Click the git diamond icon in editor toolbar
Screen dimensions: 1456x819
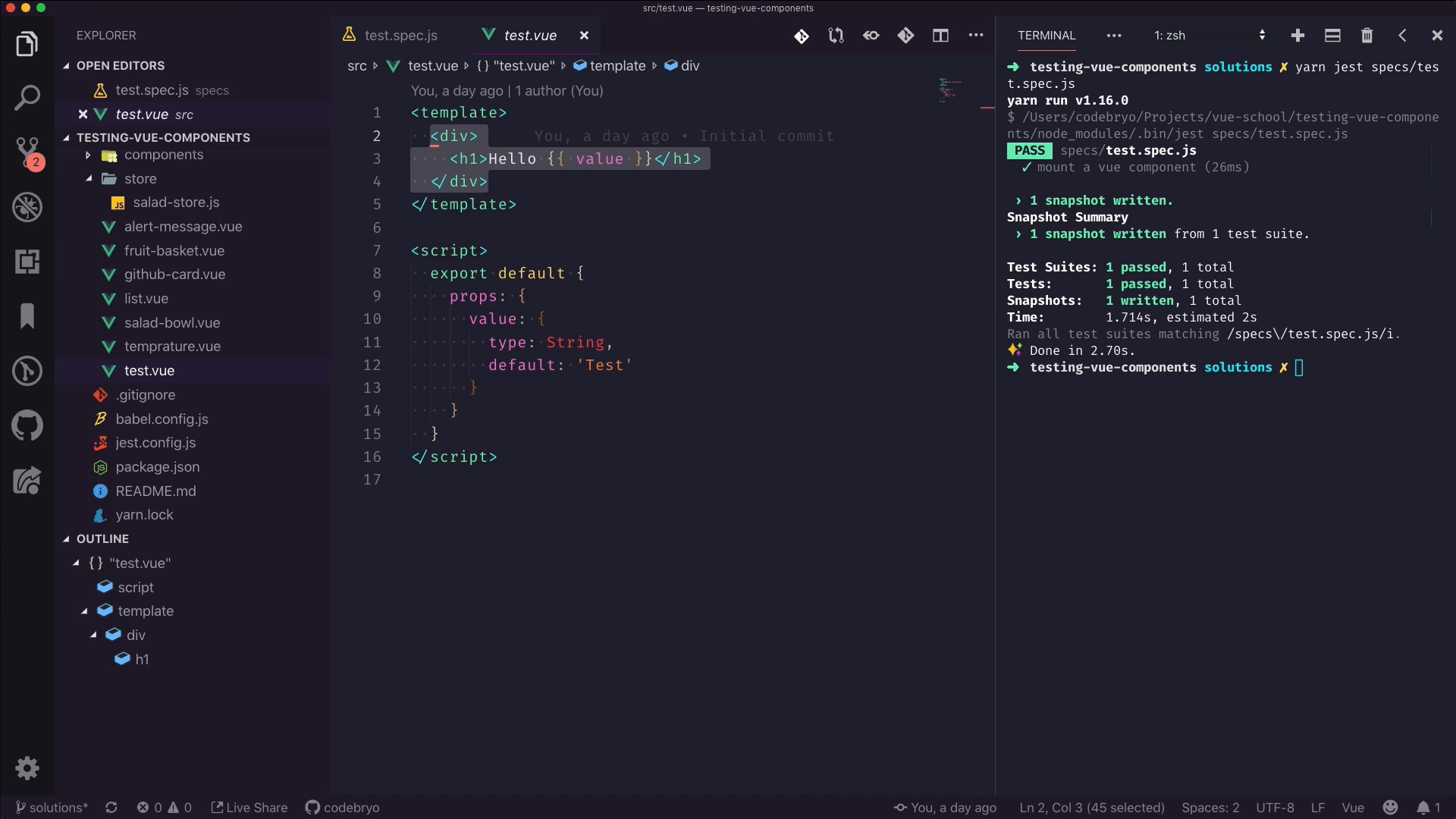(x=802, y=36)
